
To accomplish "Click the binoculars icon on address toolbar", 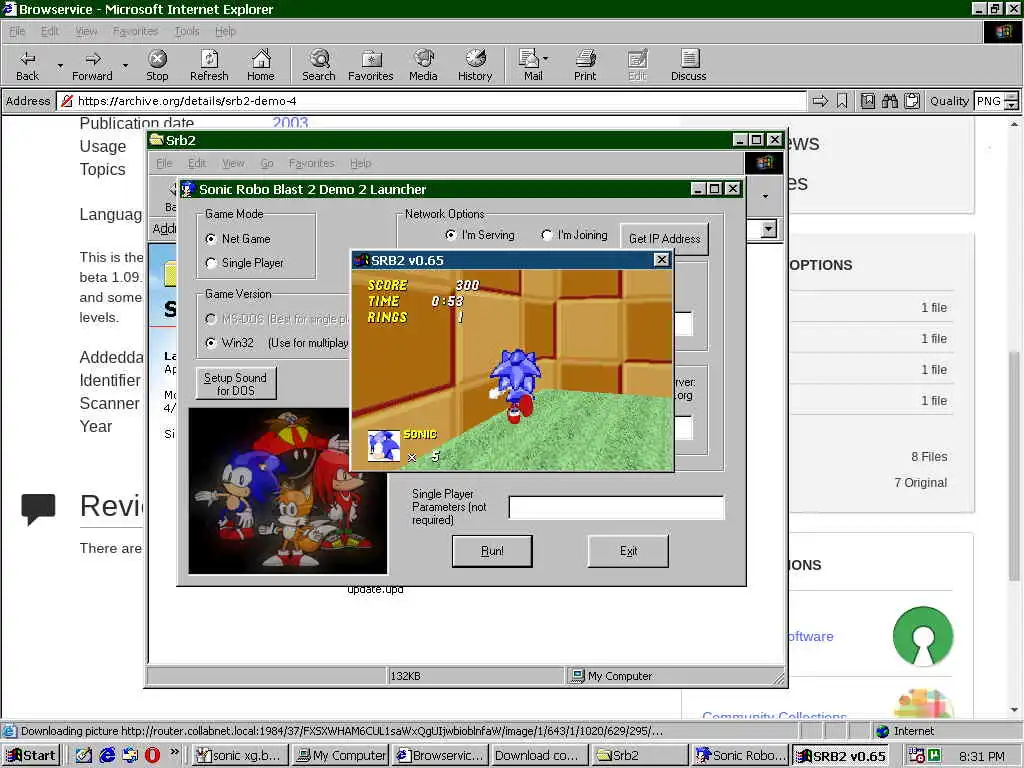I will tap(889, 101).
